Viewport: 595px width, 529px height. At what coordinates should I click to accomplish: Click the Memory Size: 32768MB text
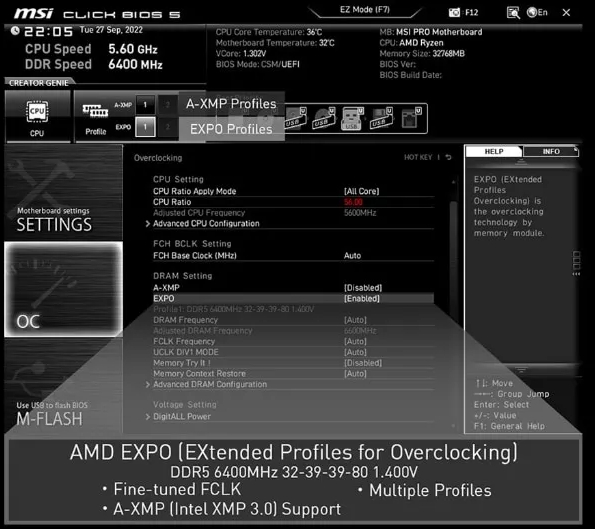click(x=422, y=54)
